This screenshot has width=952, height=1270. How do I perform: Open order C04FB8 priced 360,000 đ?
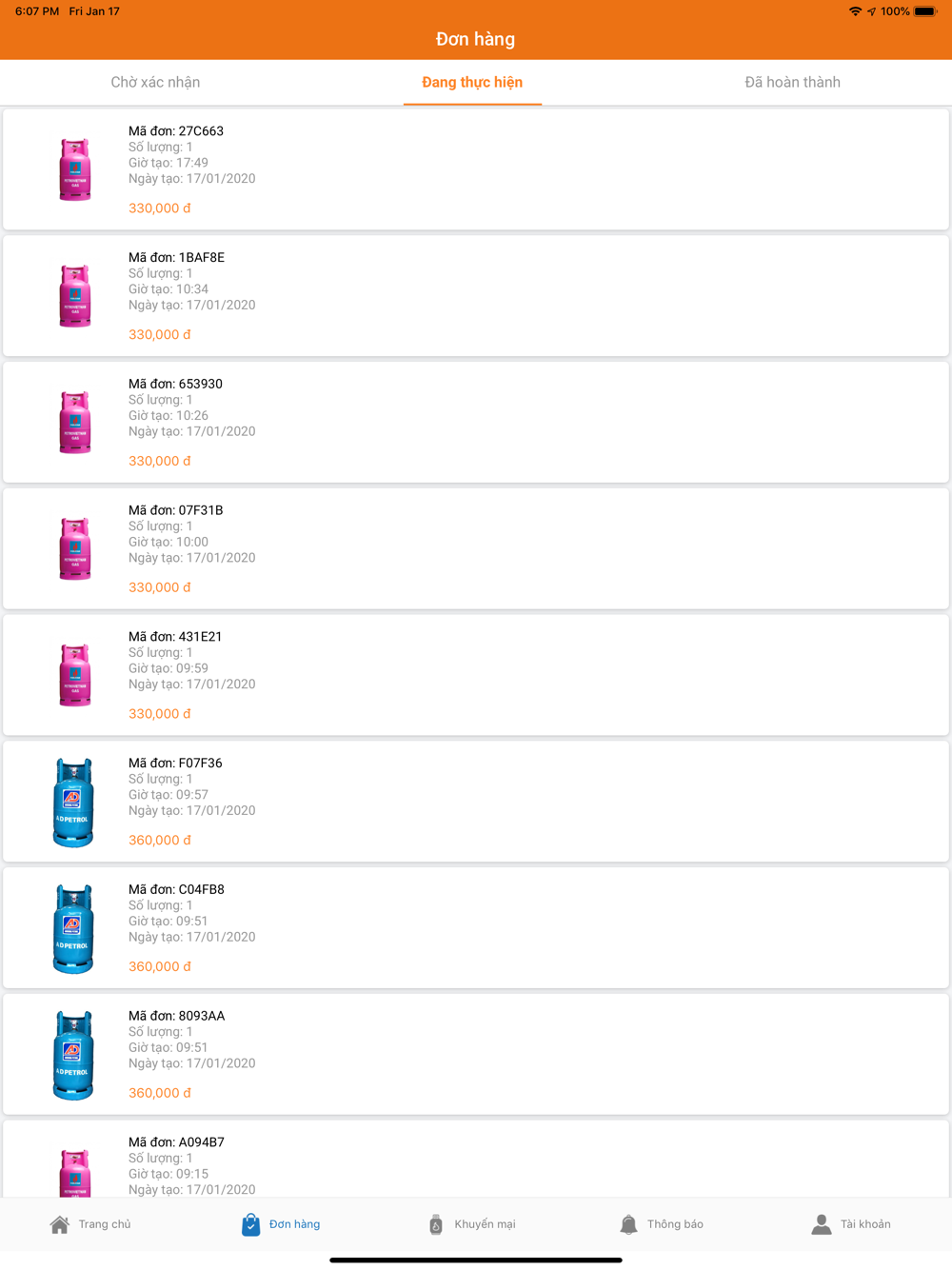476,927
